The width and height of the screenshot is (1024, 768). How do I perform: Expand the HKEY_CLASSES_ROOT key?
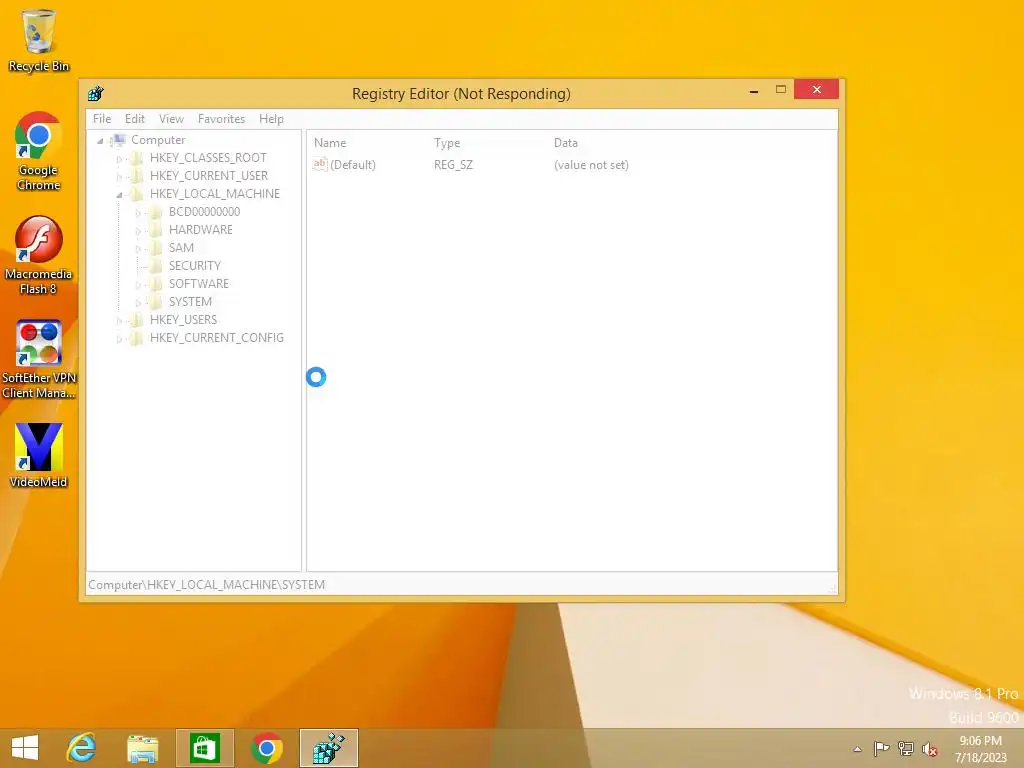[x=119, y=159]
